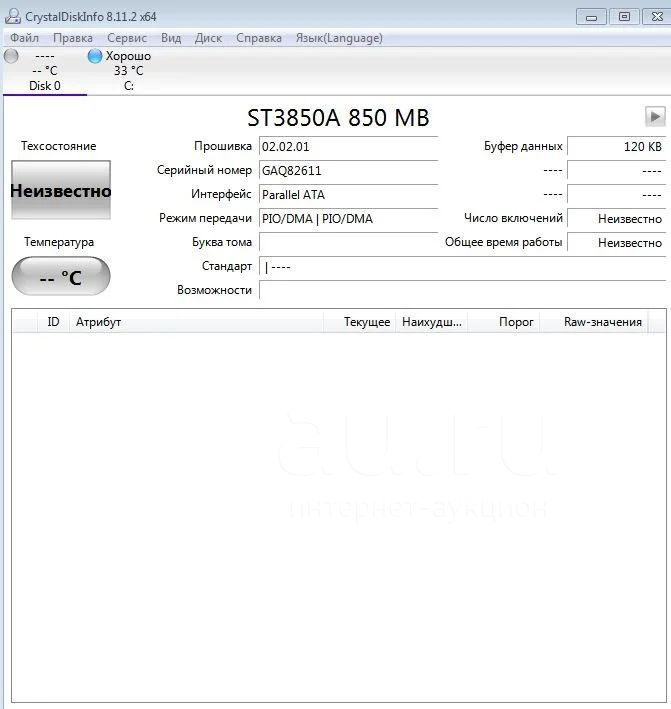Click the serial number field GAQ82611
The image size is (671, 709).
pos(349,170)
